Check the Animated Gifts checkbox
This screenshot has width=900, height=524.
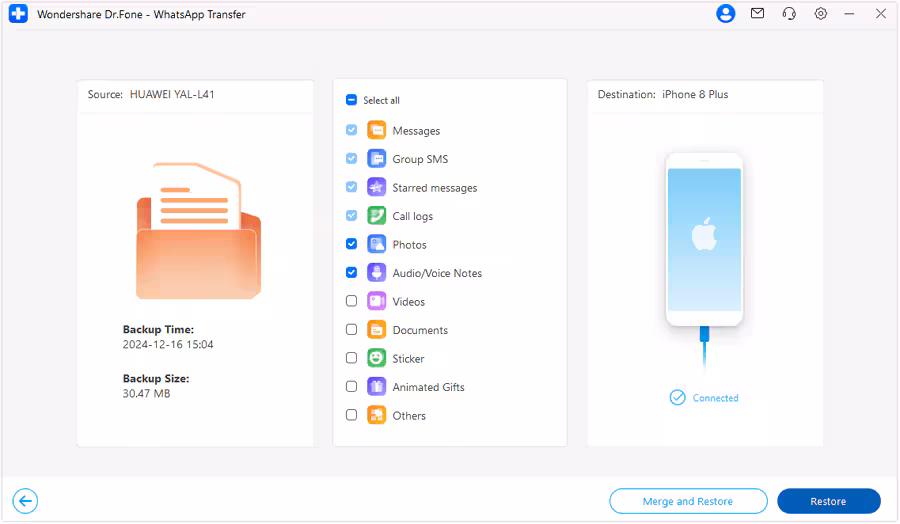(x=351, y=387)
